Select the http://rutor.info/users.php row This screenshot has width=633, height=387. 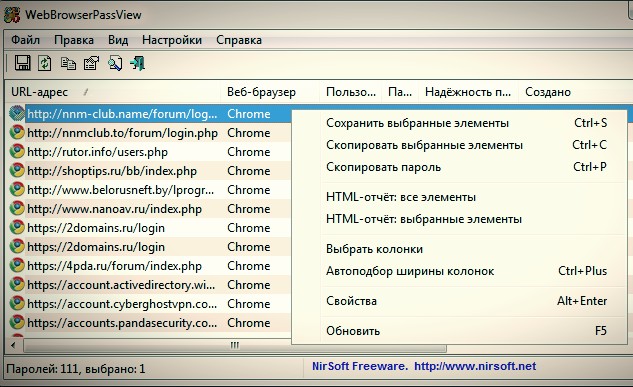(97, 152)
